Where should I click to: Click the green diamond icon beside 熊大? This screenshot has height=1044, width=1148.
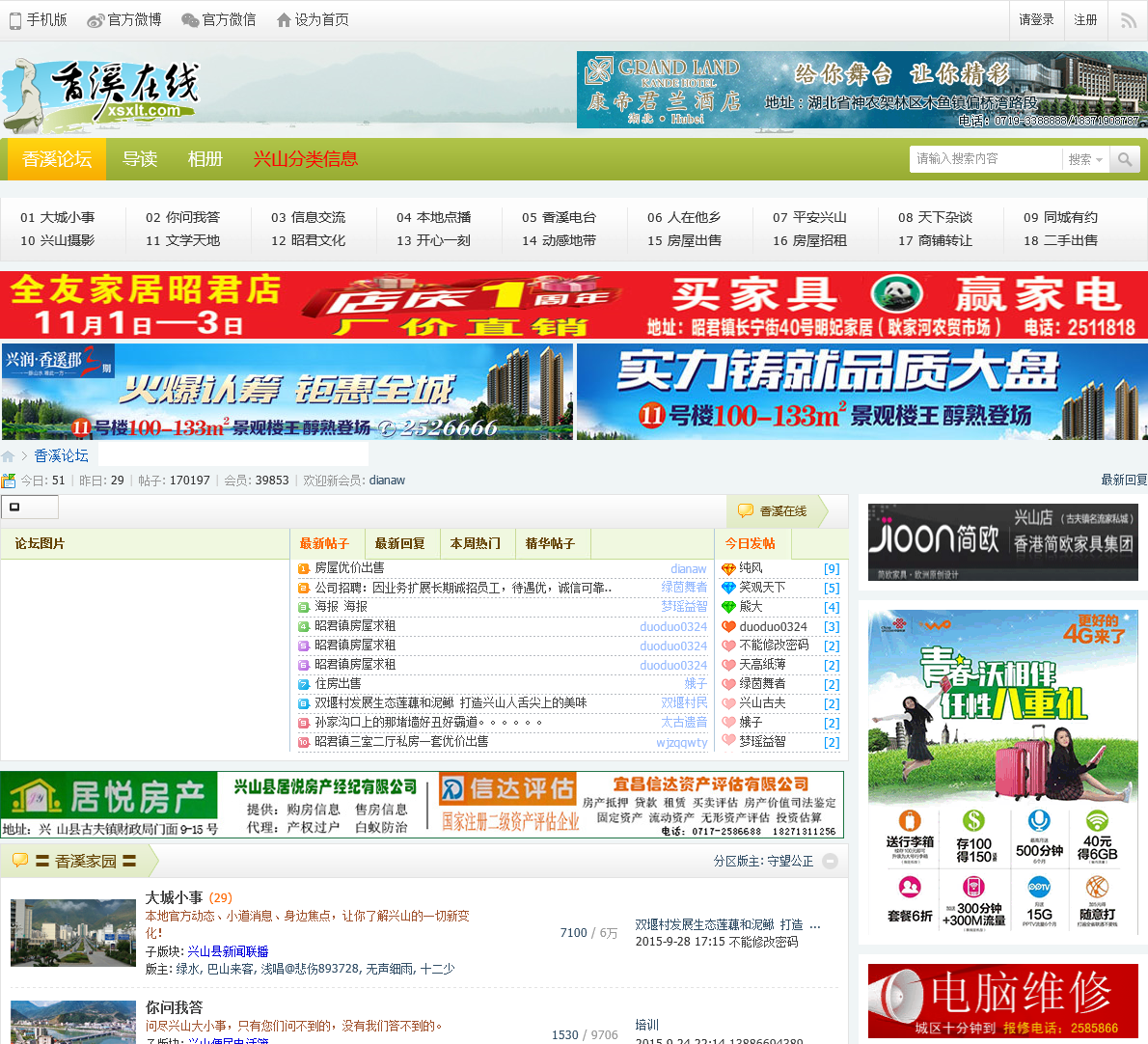click(728, 607)
